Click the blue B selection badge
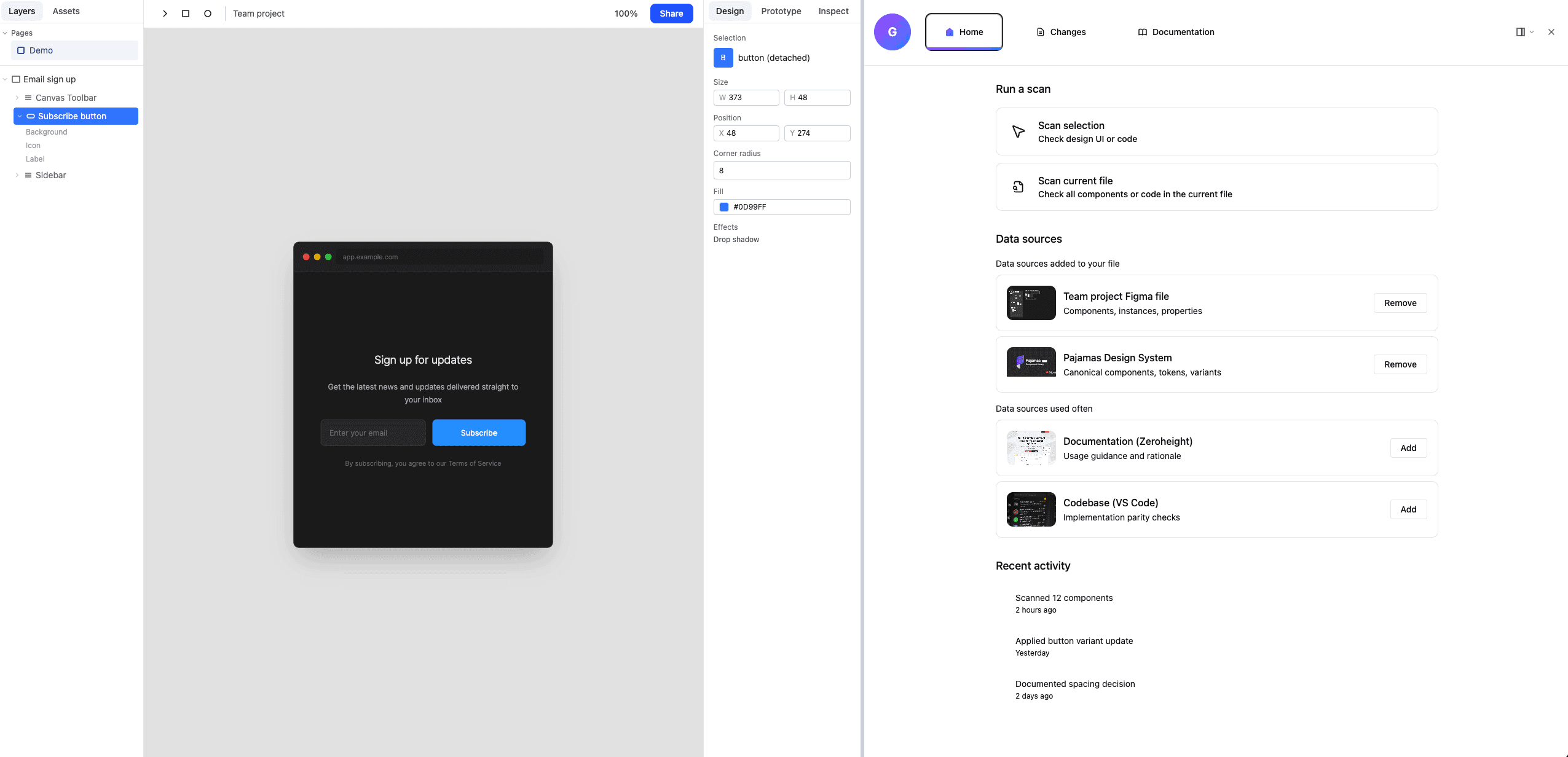This screenshot has height=757, width=1568. click(x=723, y=58)
